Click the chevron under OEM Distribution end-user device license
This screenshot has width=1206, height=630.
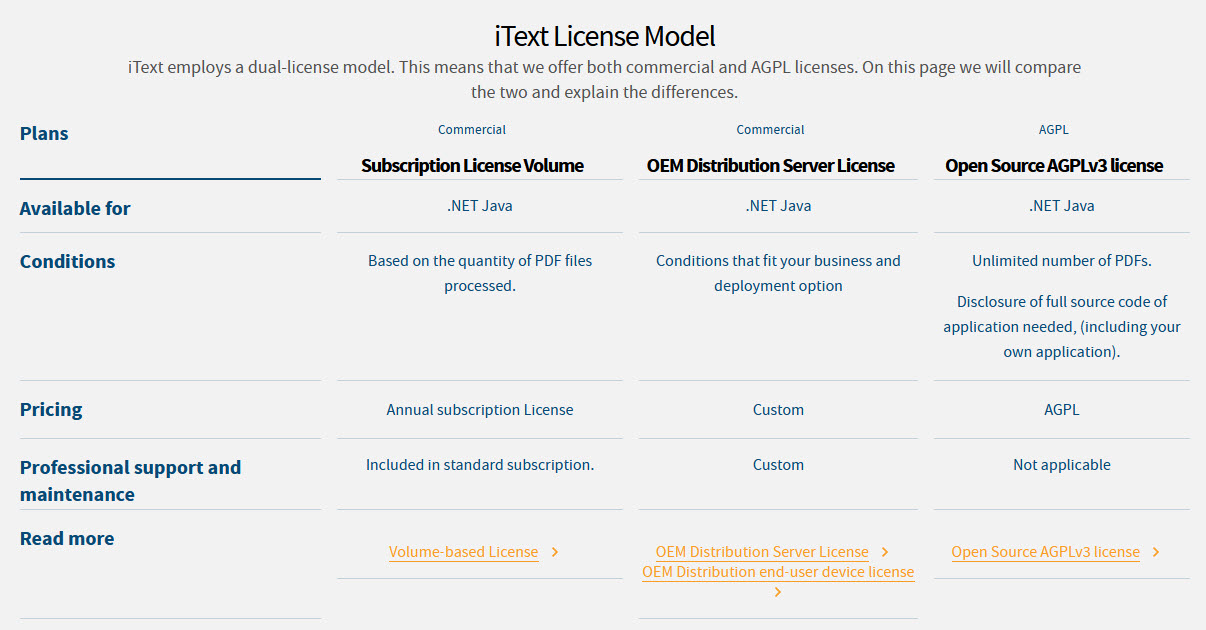pyautogui.click(x=777, y=591)
